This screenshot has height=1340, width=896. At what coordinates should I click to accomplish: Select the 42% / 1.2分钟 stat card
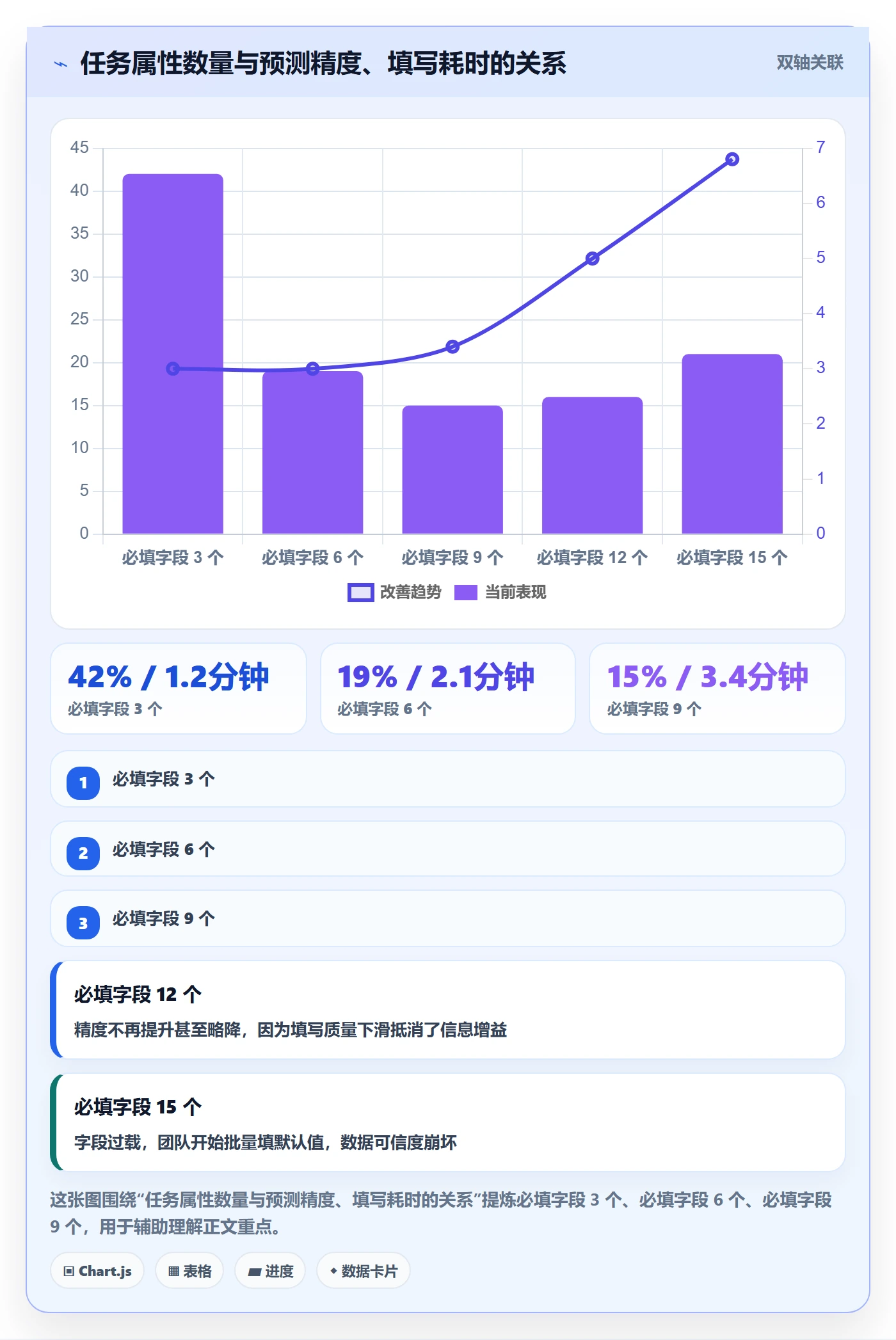179,689
